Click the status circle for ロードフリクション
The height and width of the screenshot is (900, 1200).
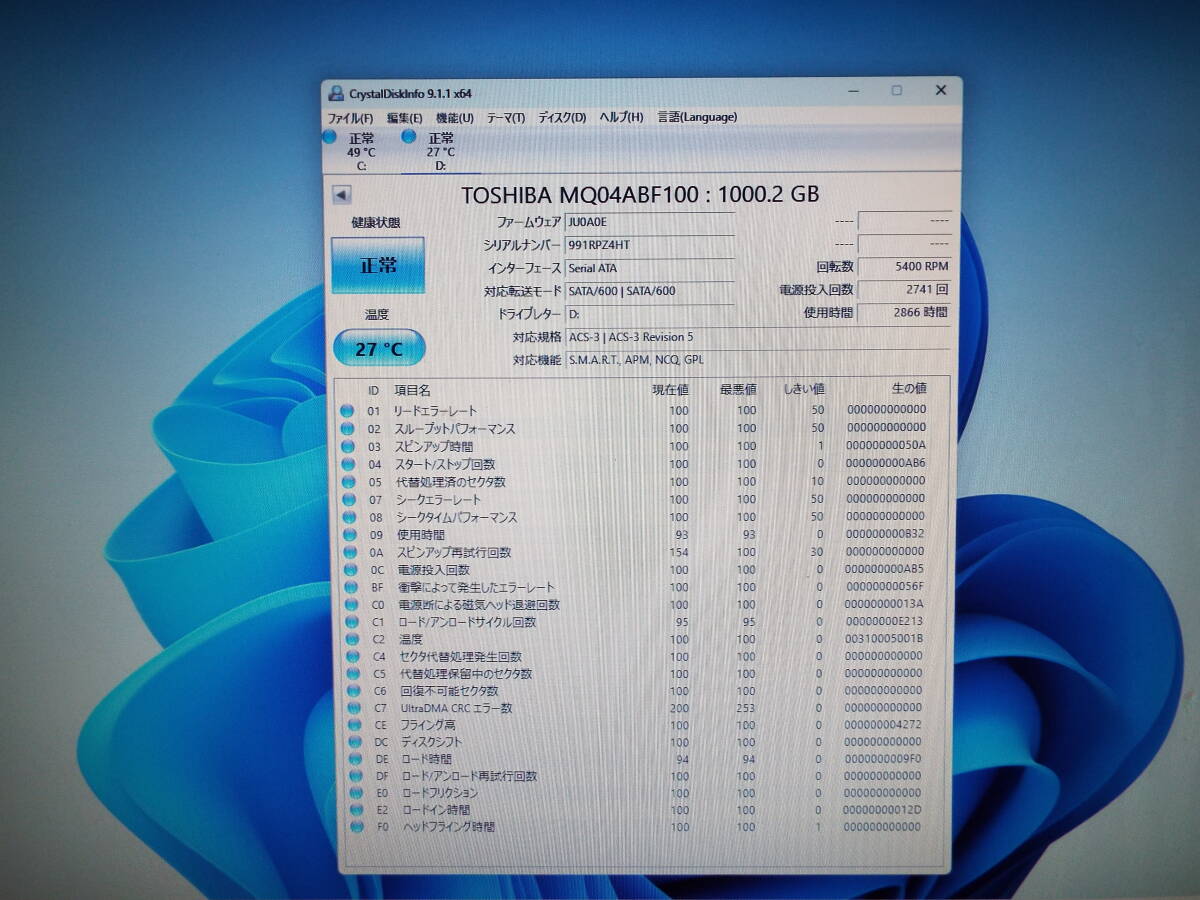point(356,793)
